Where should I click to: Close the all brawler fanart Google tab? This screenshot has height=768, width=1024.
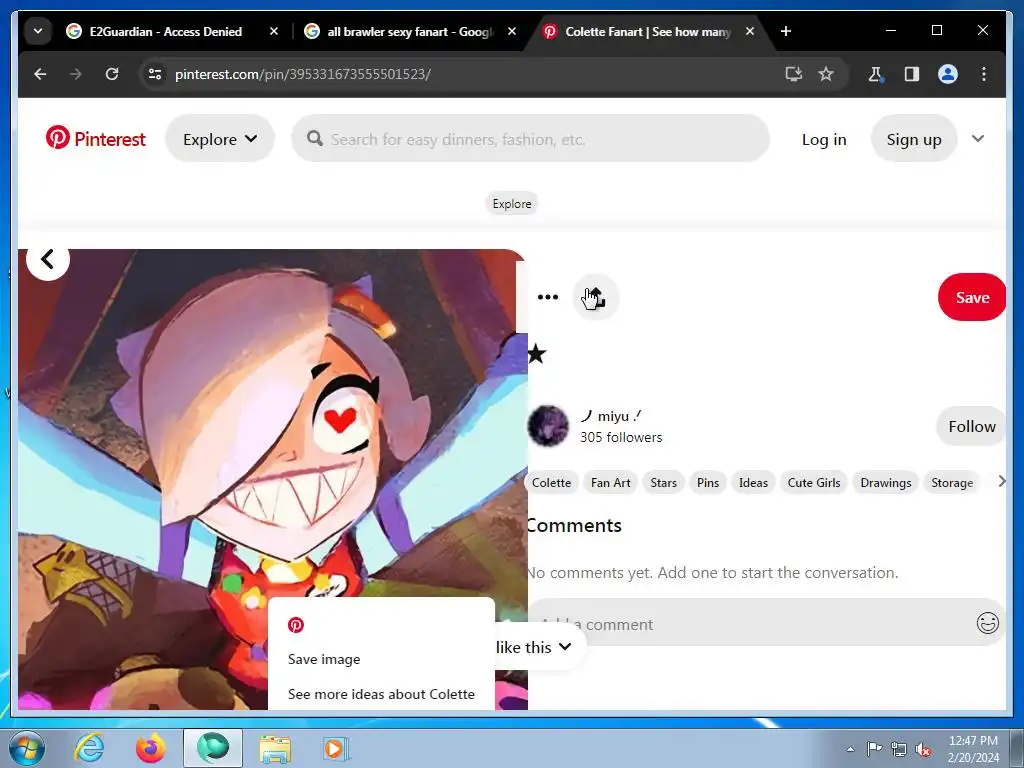pos(512,31)
